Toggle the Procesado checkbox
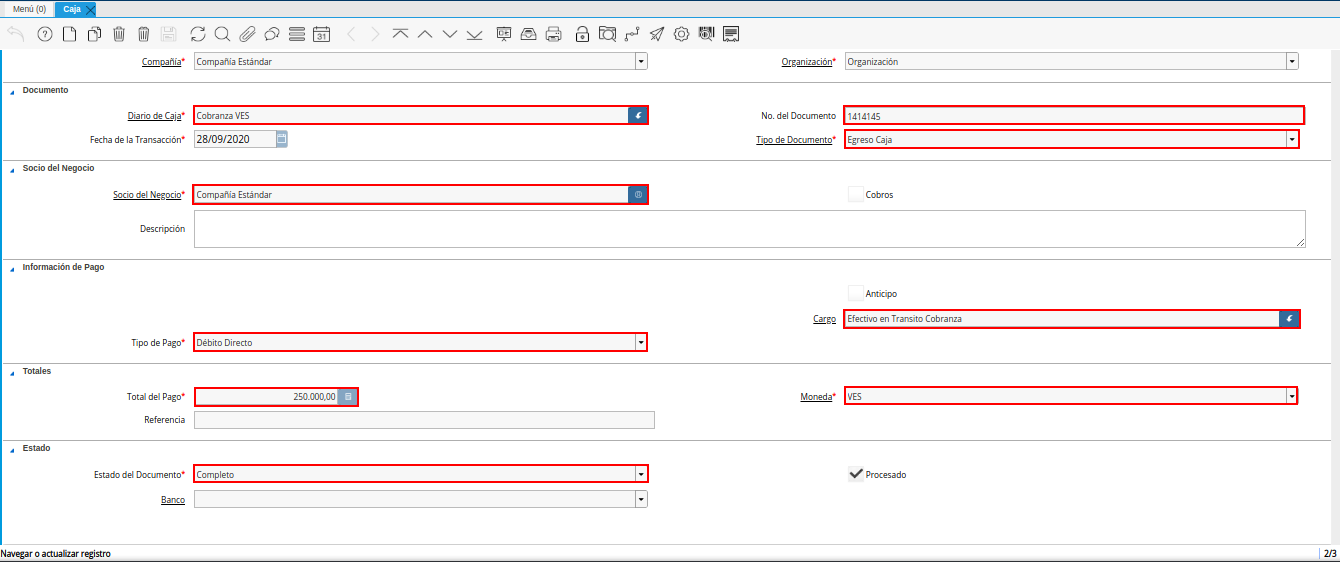Screen dimensions: 1340x562 point(855,474)
